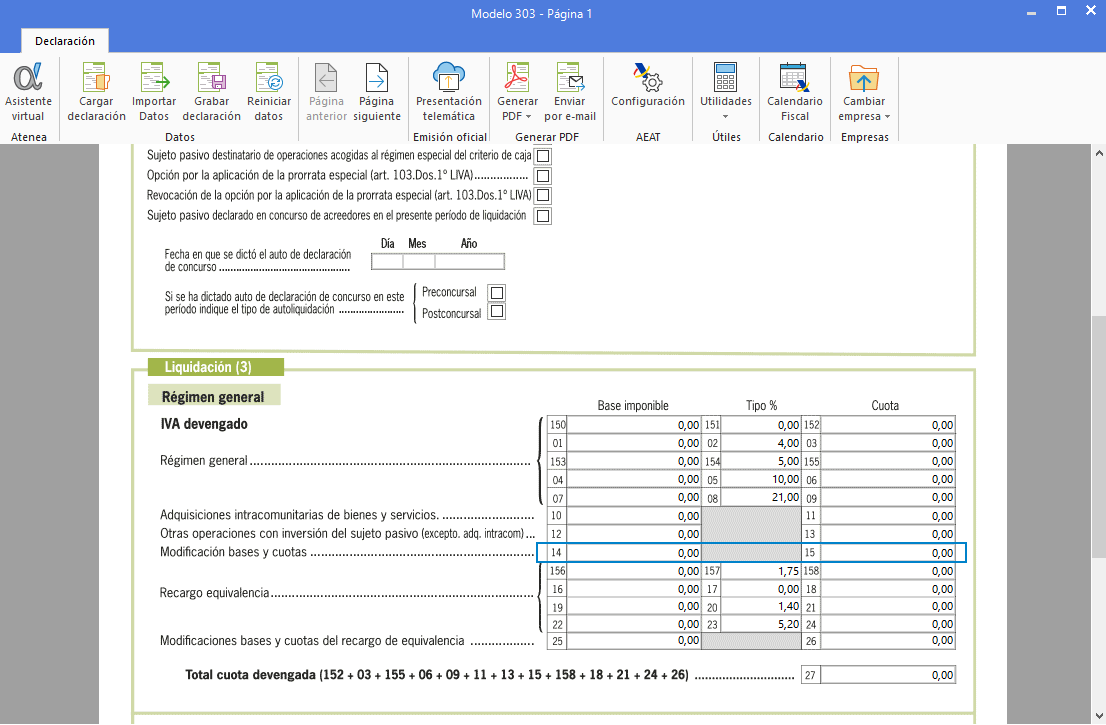1106x725 pixels.
Task: Select base field 25 modificaciones recargo
Action: coord(634,640)
